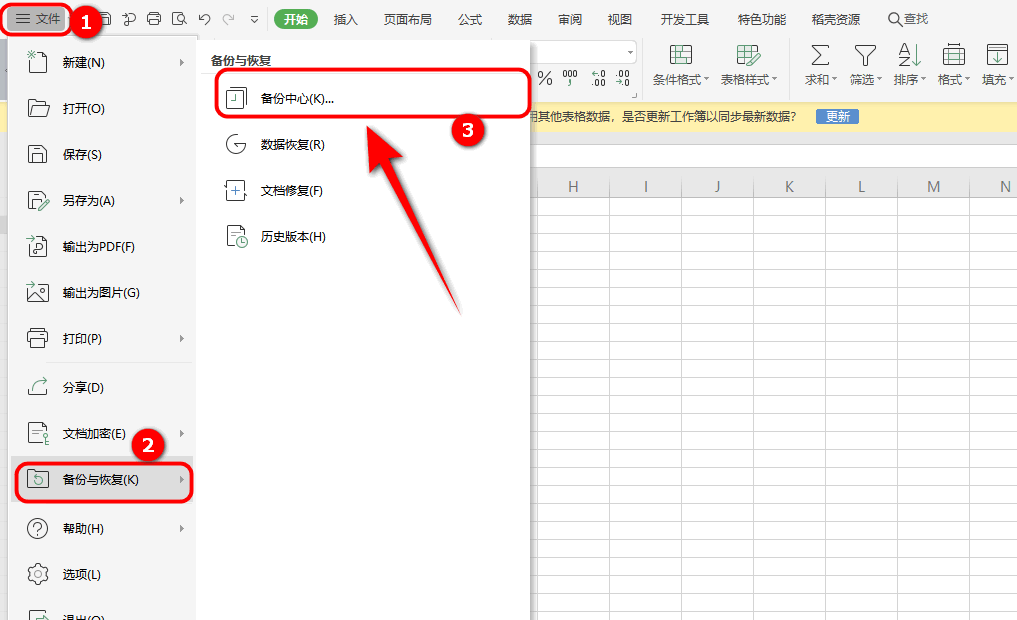Switch to the 数据 ribbon tab
The height and width of the screenshot is (620, 1017).
pyautogui.click(x=518, y=18)
